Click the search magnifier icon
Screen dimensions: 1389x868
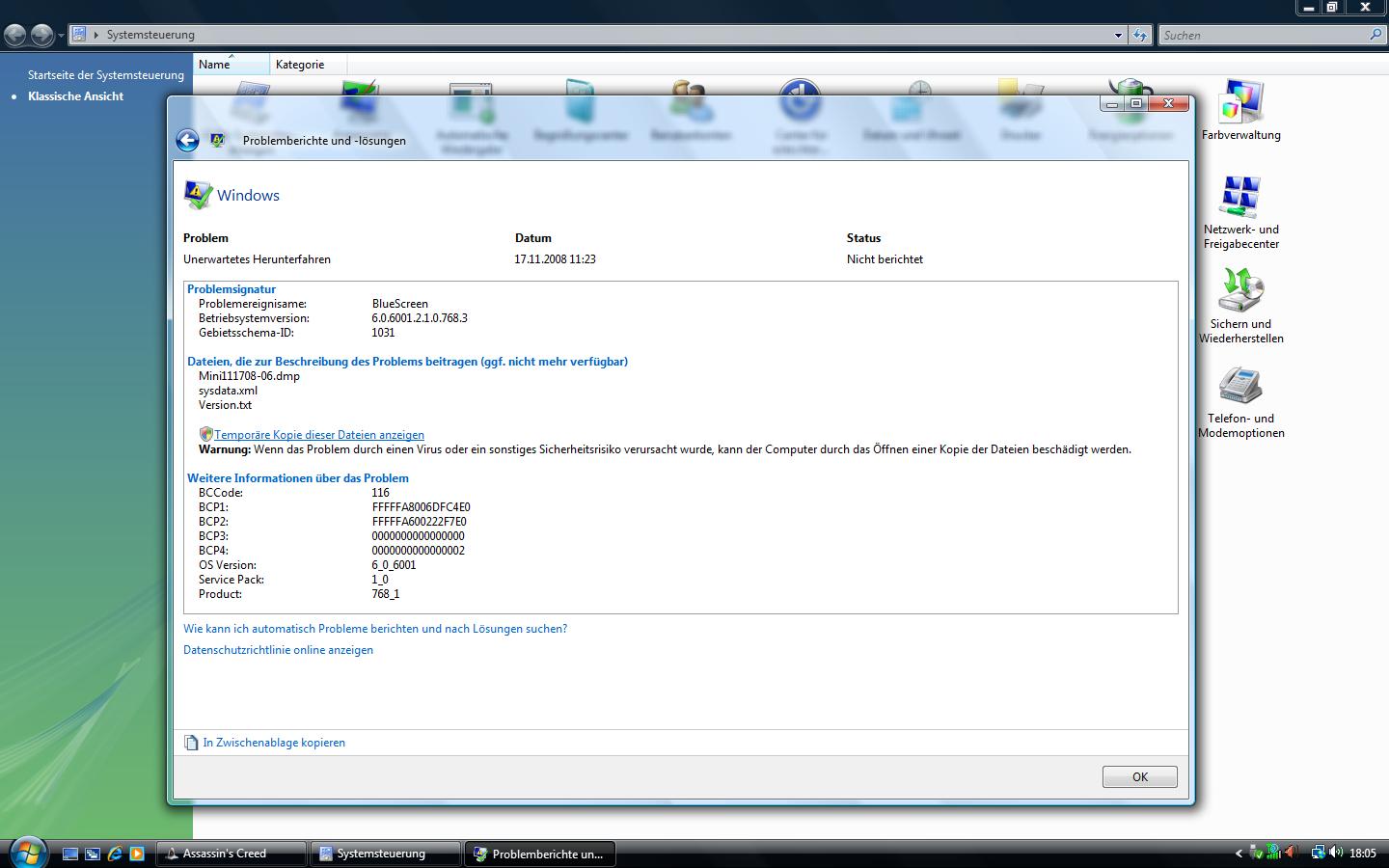[1375, 35]
